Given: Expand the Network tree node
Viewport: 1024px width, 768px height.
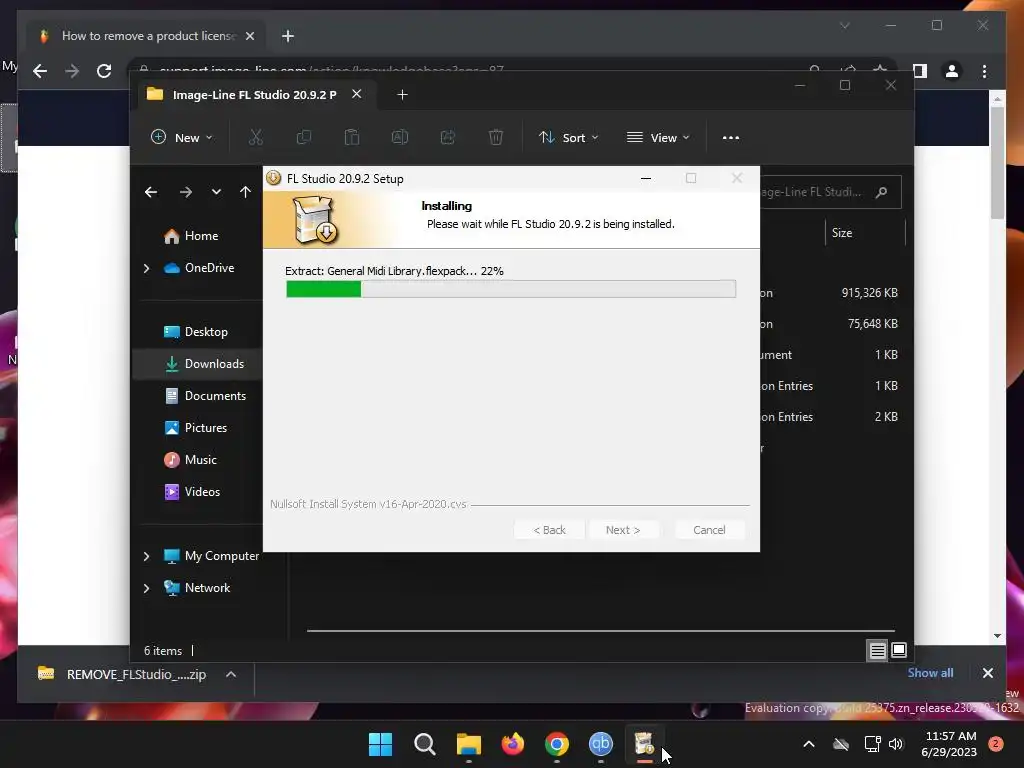Looking at the screenshot, I should 146,588.
